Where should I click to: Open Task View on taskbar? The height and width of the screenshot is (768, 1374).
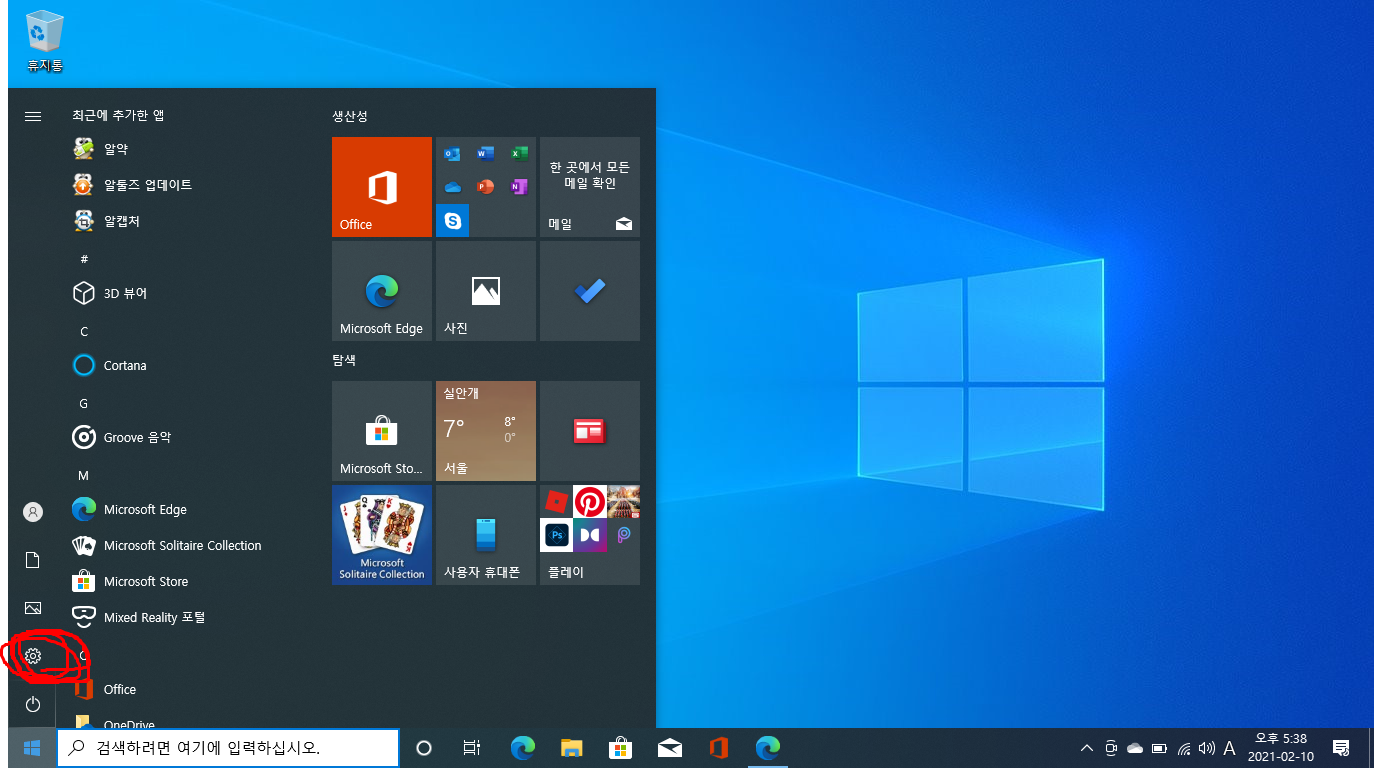click(x=472, y=747)
